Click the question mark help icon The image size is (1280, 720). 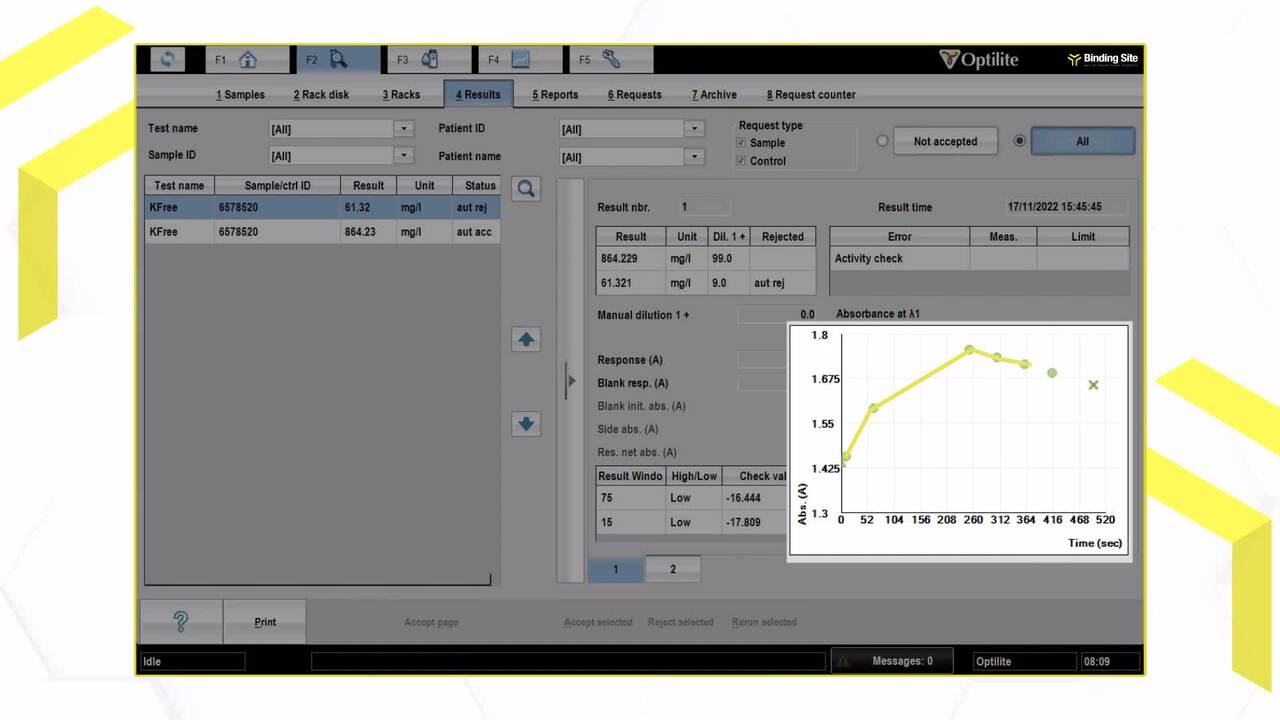[x=181, y=622]
